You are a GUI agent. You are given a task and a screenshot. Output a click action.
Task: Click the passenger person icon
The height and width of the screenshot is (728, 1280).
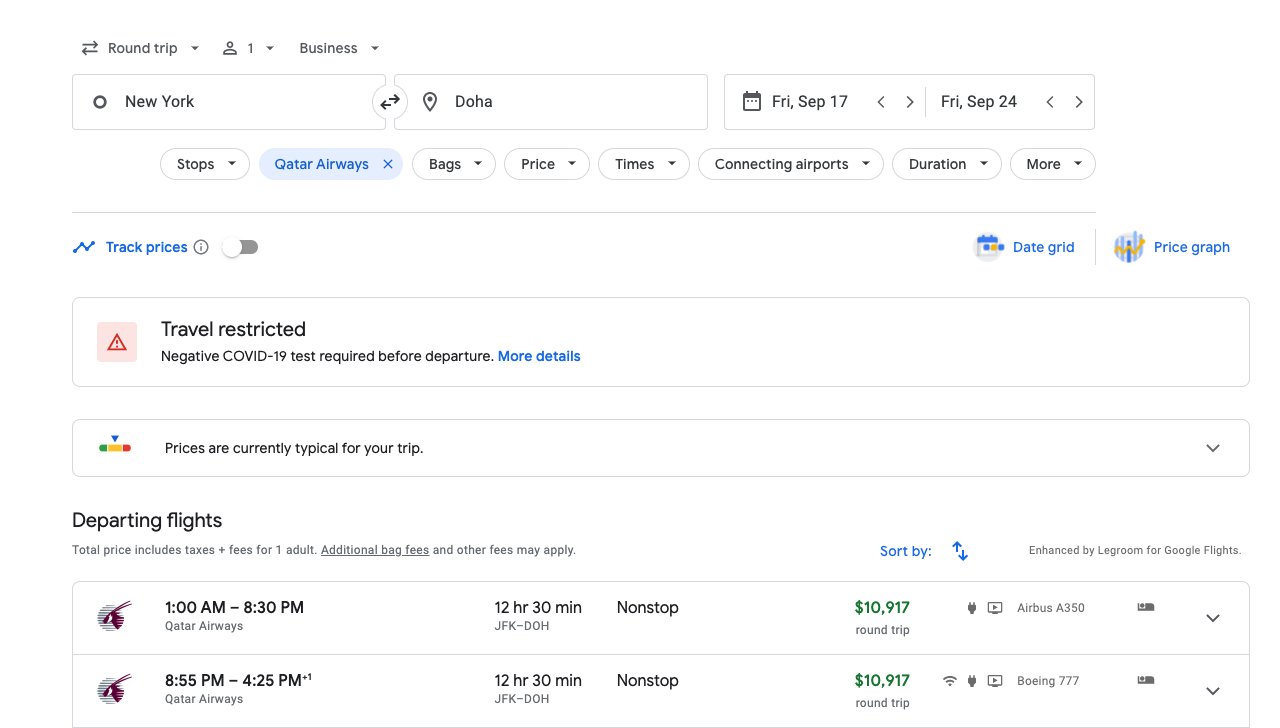(x=230, y=48)
